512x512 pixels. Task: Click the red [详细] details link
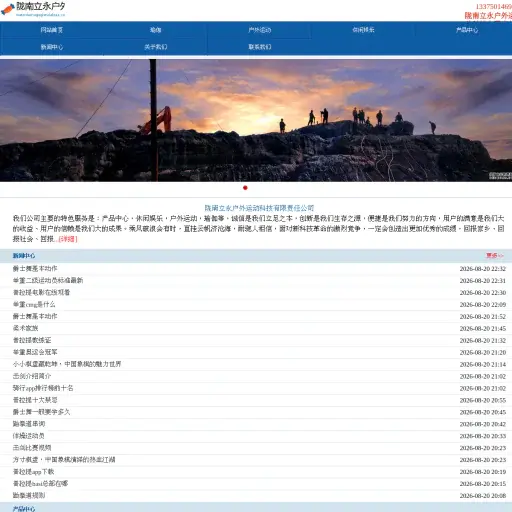[x=68, y=239]
